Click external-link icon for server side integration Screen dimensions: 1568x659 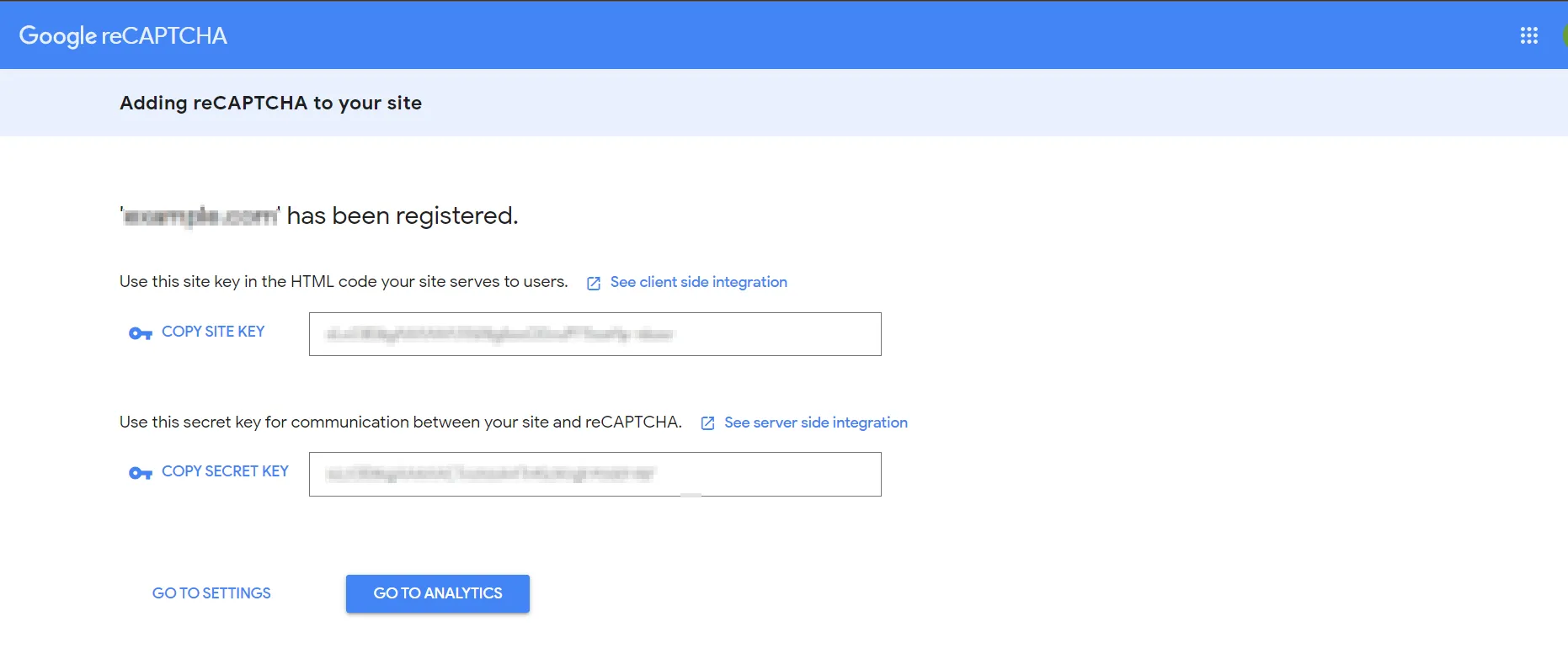coord(707,423)
